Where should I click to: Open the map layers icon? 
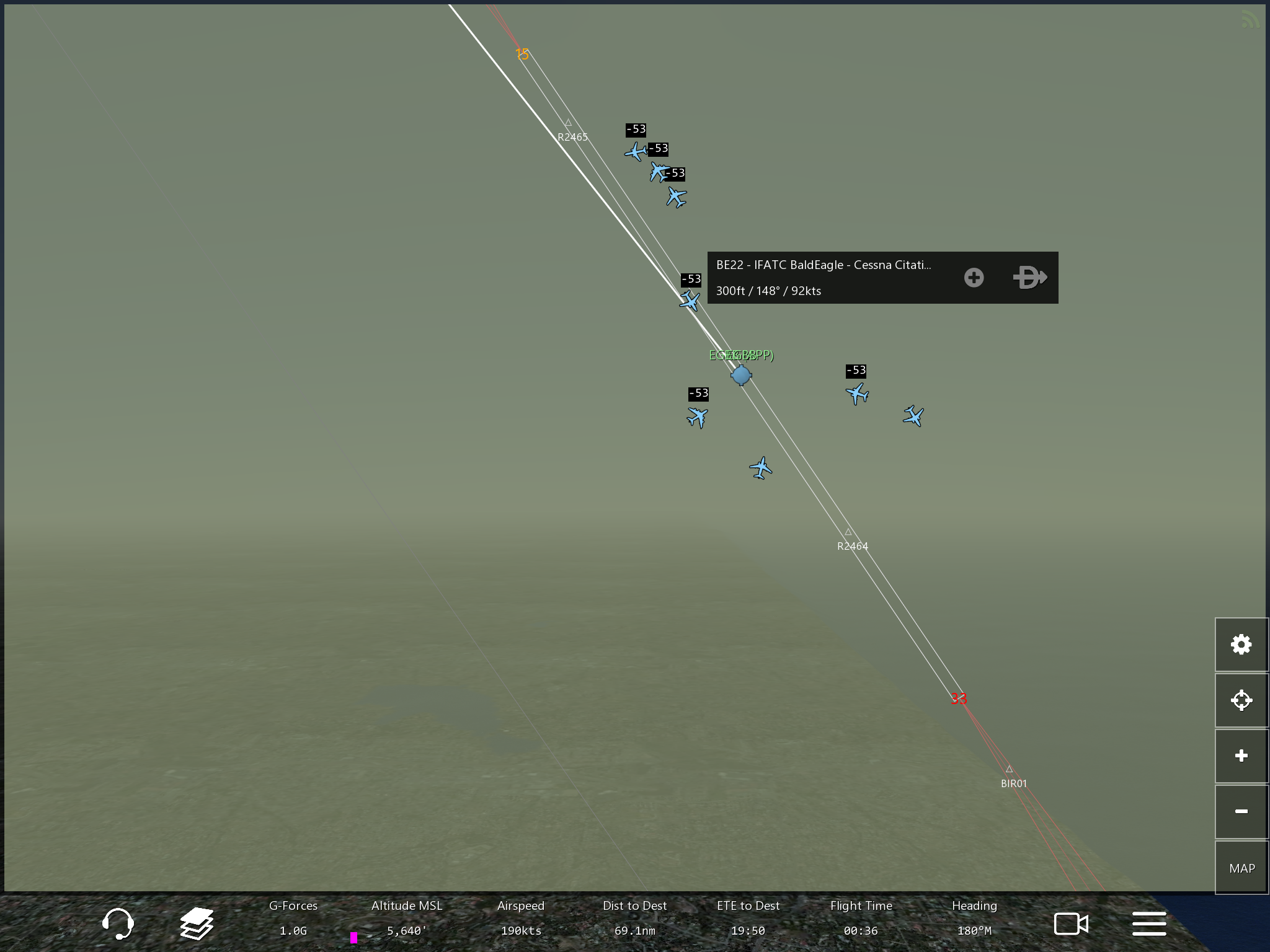(x=197, y=923)
